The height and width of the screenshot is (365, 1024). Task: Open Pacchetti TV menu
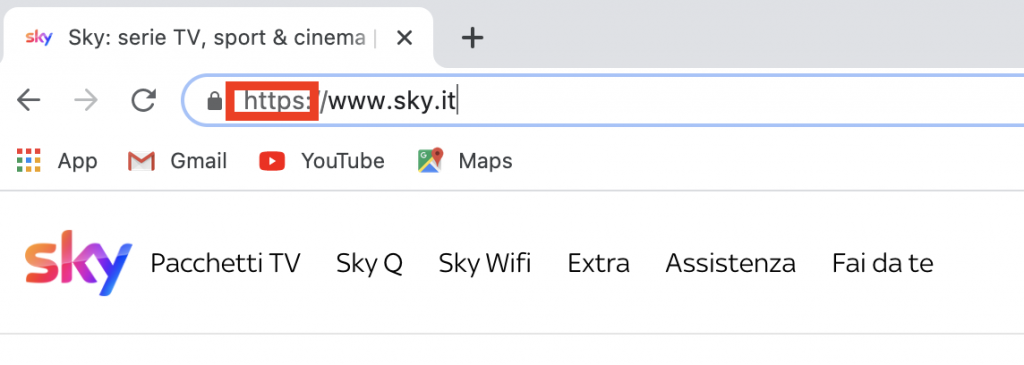(225, 263)
